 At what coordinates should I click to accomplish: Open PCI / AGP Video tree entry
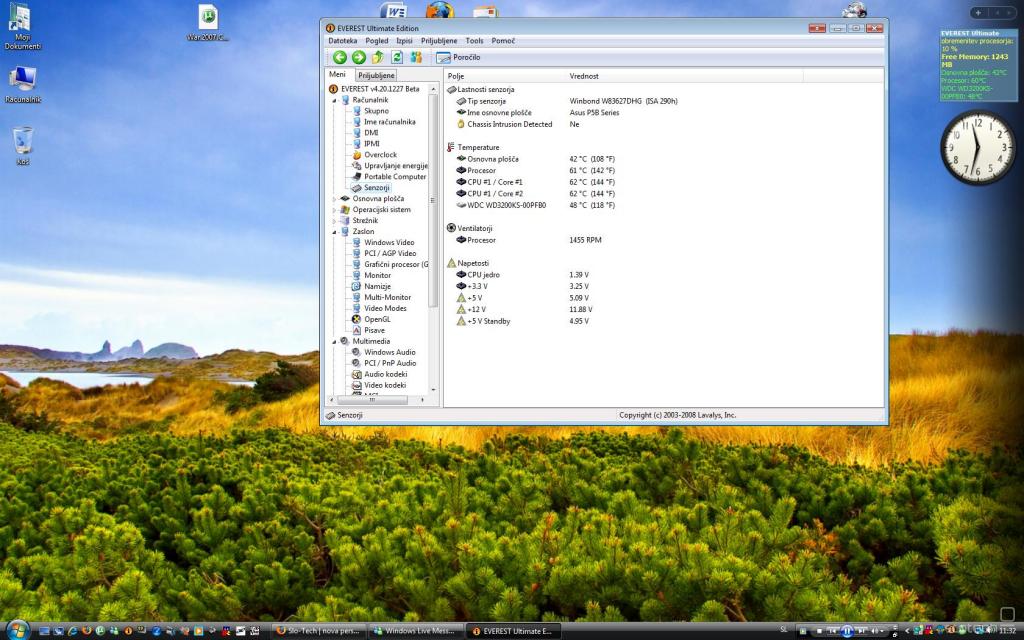(x=384, y=254)
